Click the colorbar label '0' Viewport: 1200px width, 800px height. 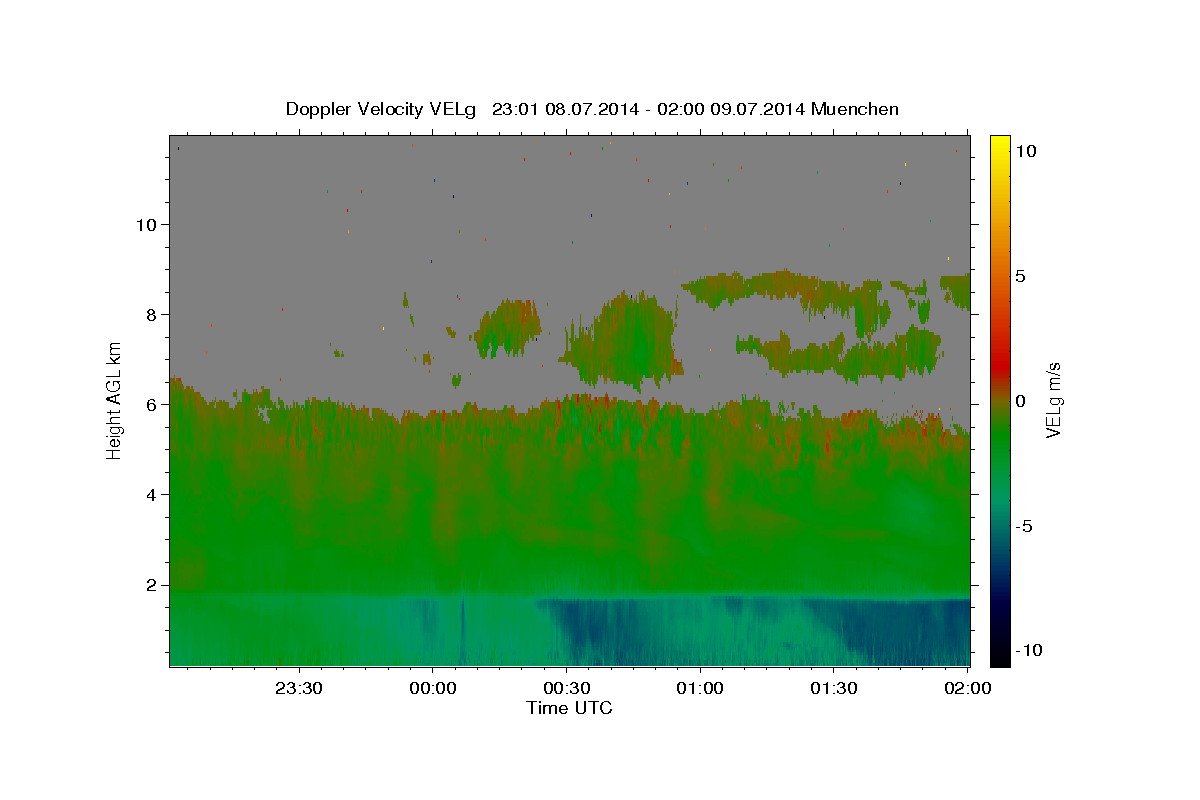tap(1021, 401)
